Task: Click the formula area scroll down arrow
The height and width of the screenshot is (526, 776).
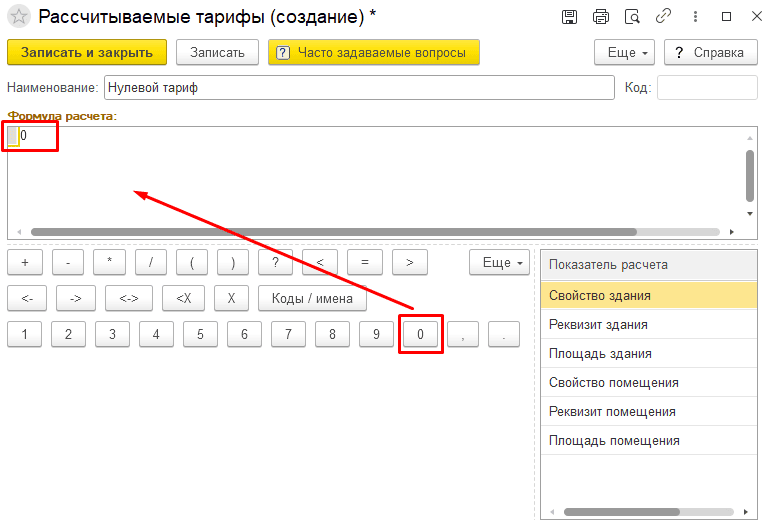Action: pyautogui.click(x=750, y=214)
